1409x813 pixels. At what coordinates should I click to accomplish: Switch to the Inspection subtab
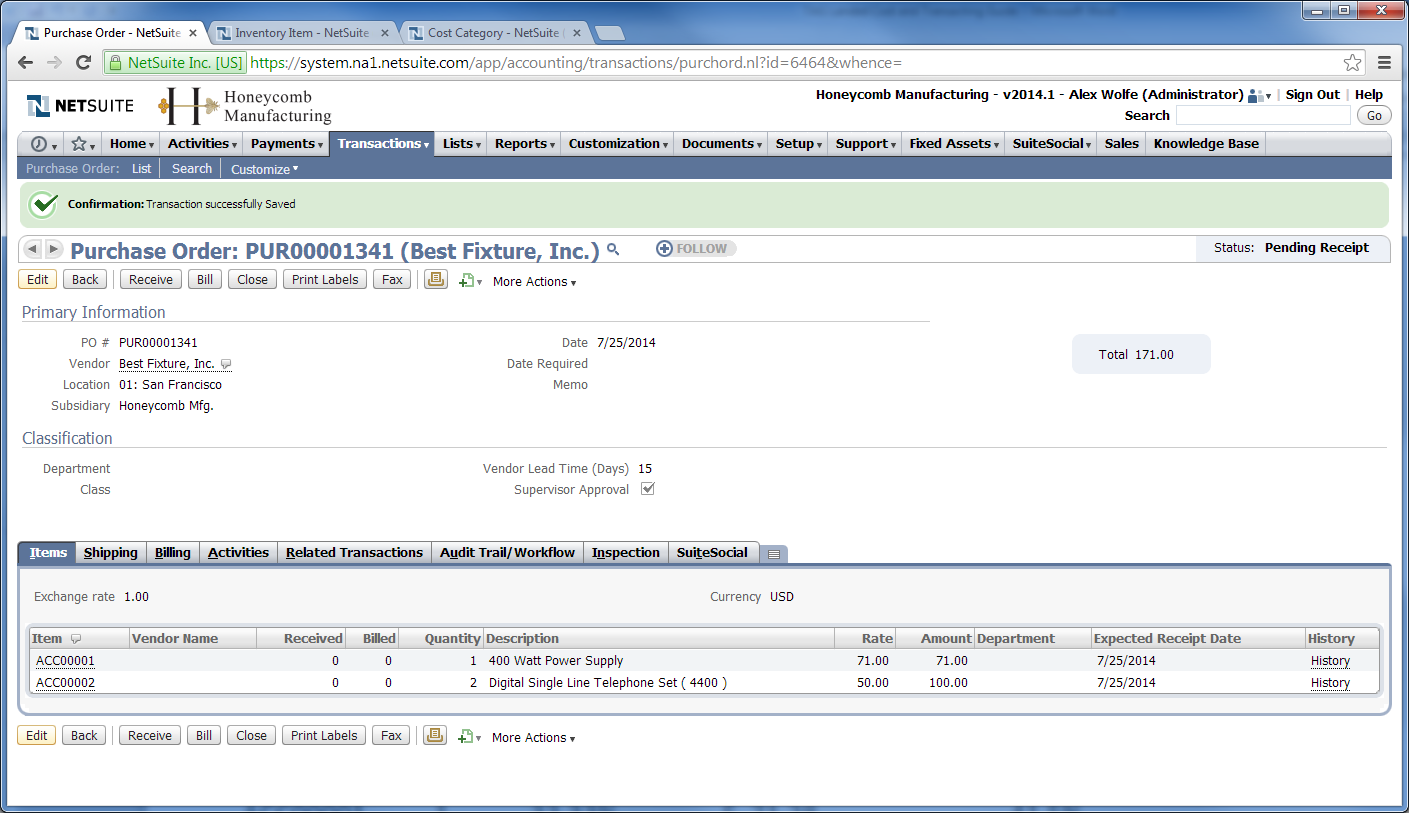[626, 553]
